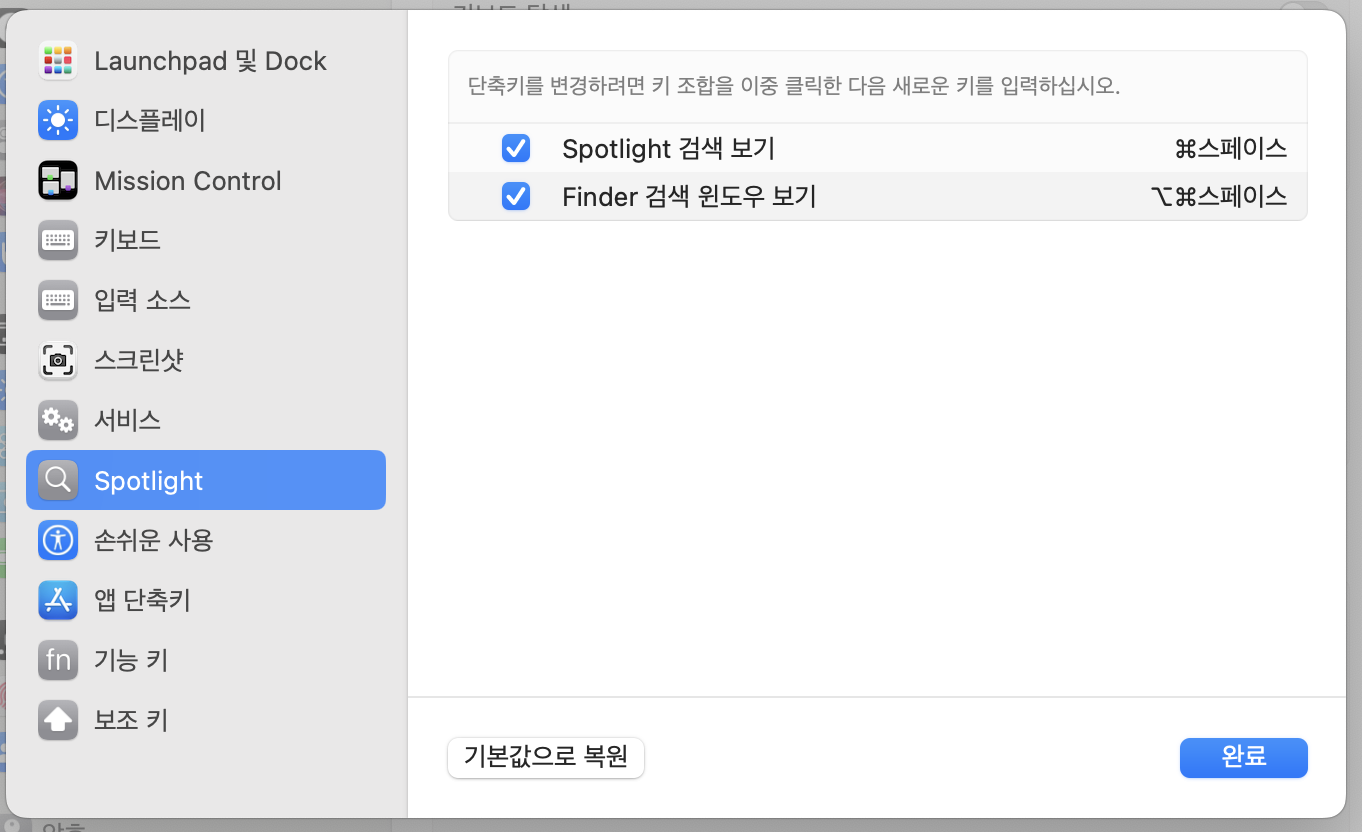Select the Spotlight 검색 보기 row label
The width and height of the screenshot is (1362, 832).
(668, 149)
